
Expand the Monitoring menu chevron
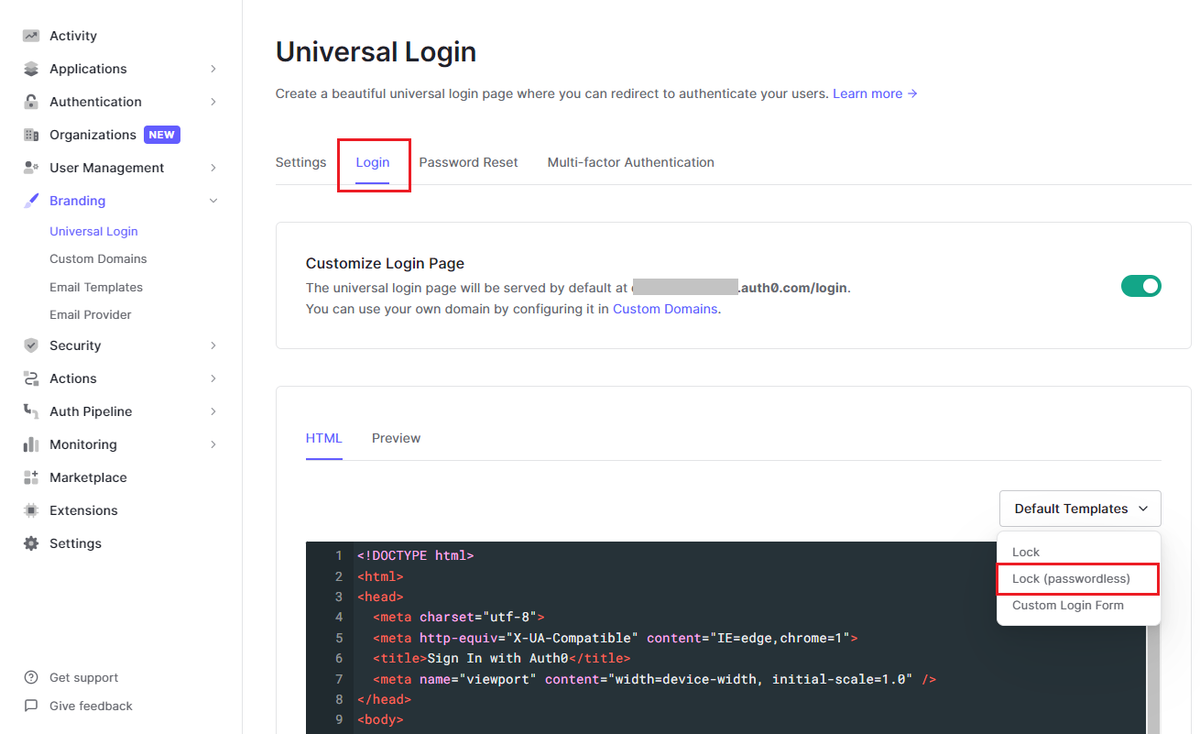click(213, 445)
